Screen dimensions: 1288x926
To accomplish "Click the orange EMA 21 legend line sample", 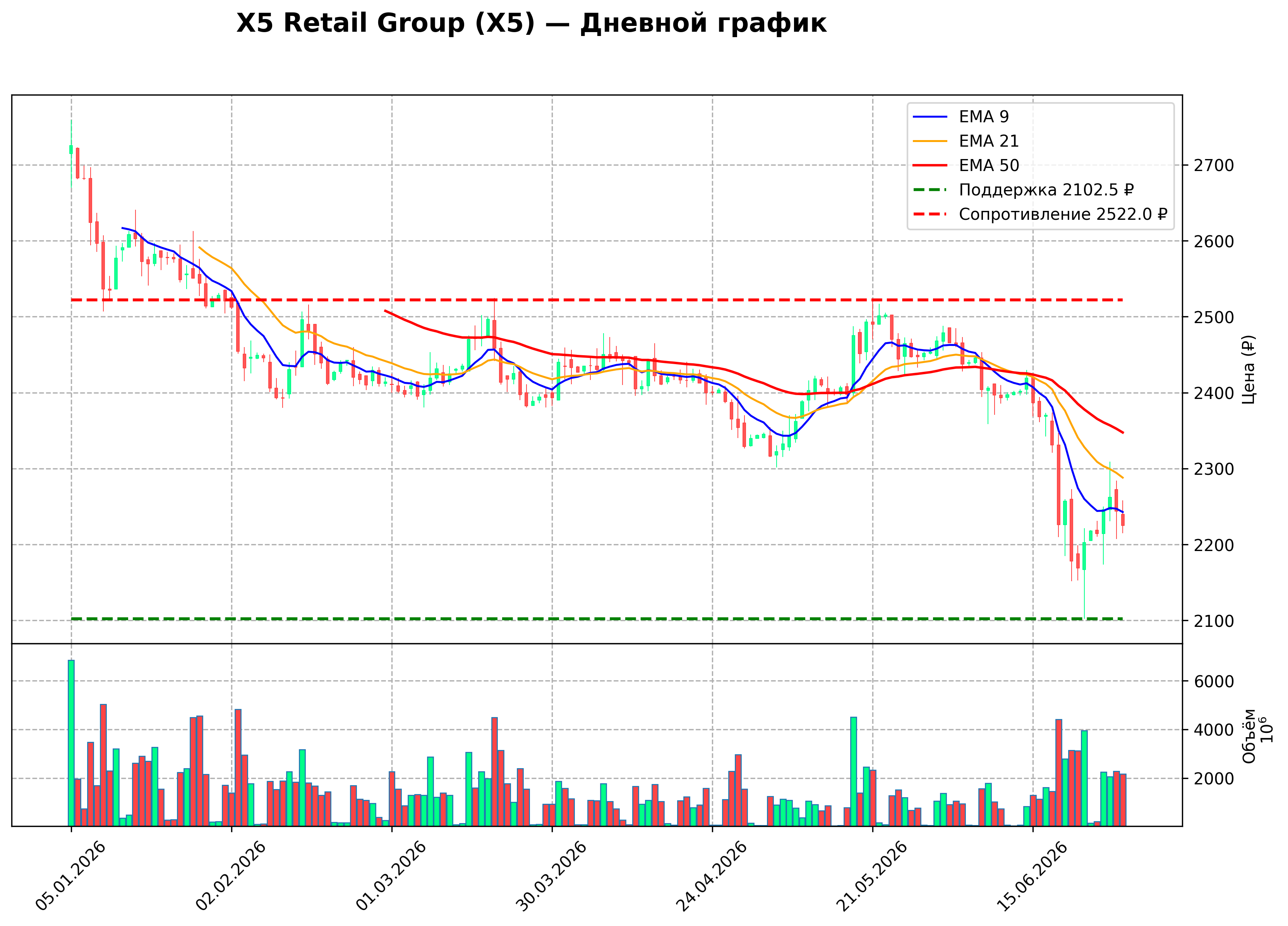I will coord(930,141).
